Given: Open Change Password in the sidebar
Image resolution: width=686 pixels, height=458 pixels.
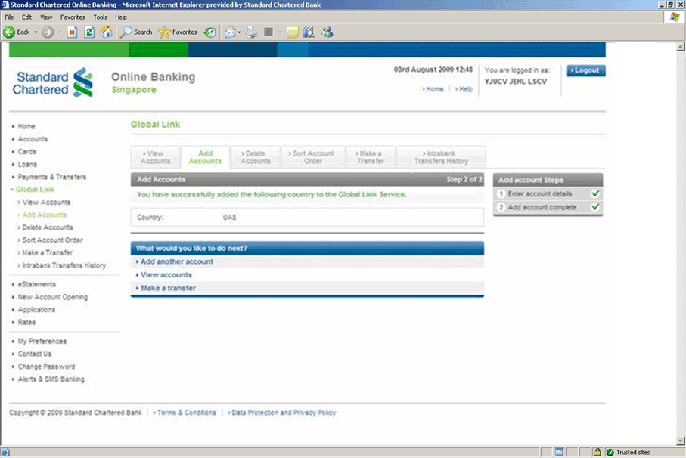Looking at the screenshot, I should pos(46,367).
